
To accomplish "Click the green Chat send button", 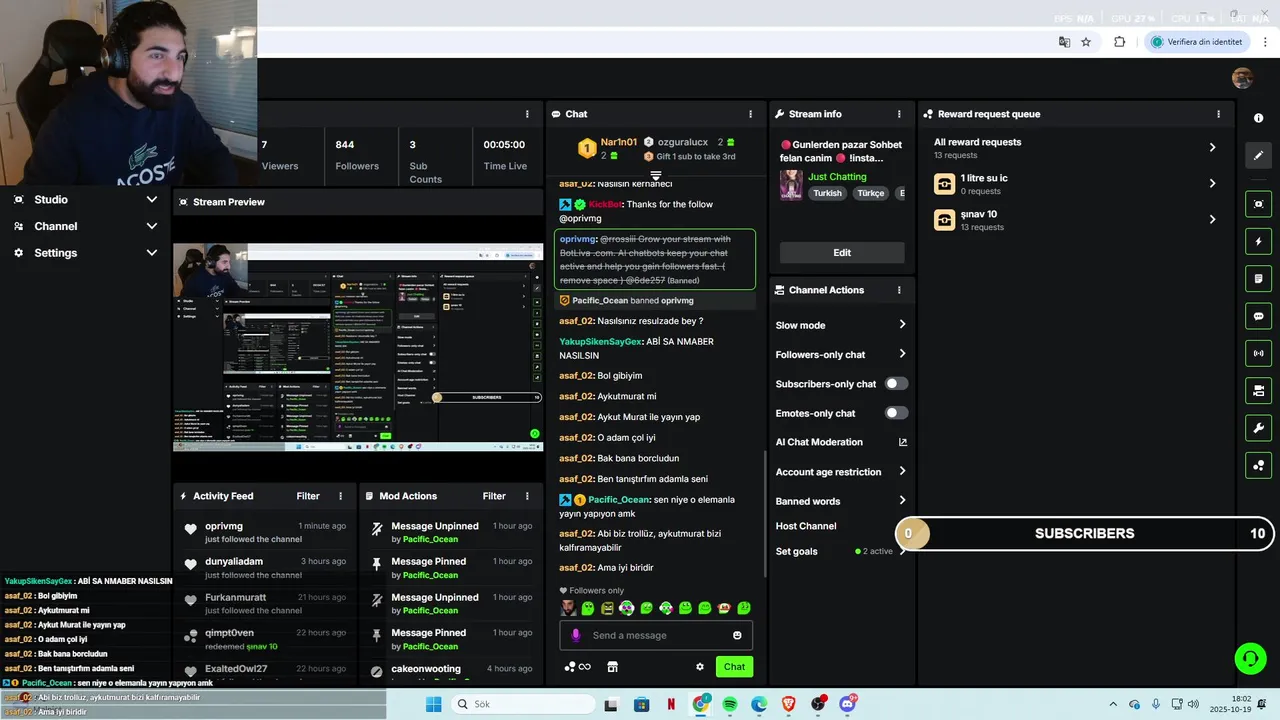I will 734,667.
